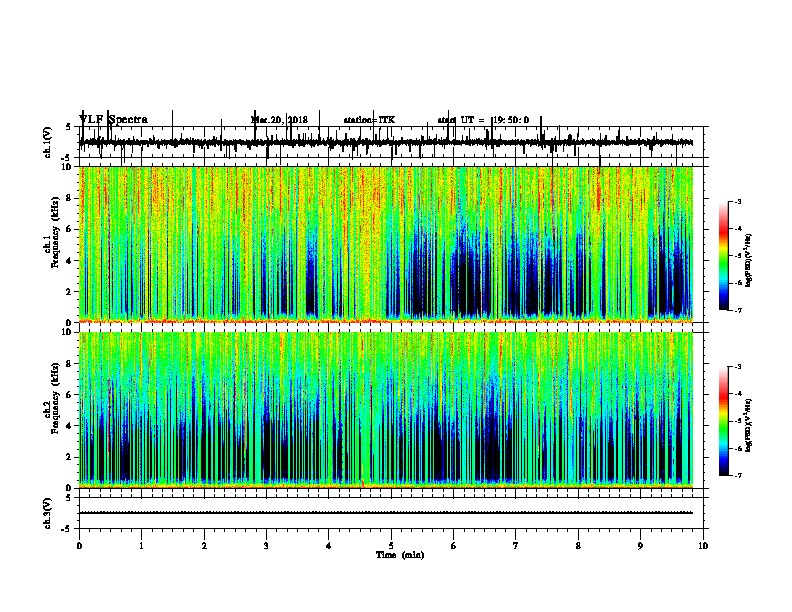Click time axis tick label "2"
Viewport: 792px width, 612px height.
[204, 546]
